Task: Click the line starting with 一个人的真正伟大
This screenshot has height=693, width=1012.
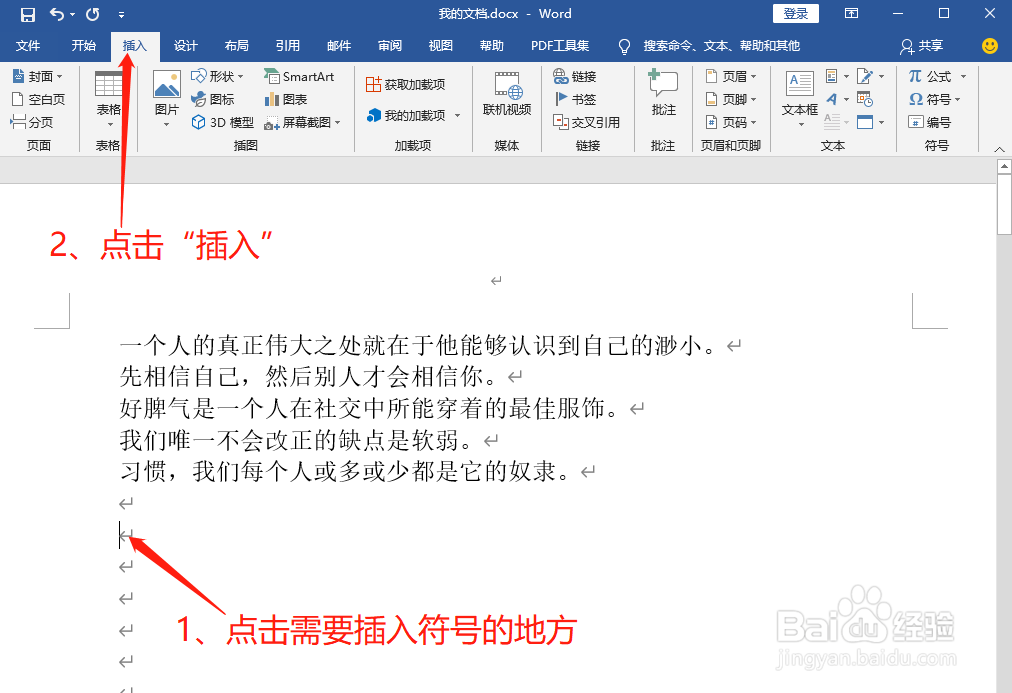Action: coord(418,345)
